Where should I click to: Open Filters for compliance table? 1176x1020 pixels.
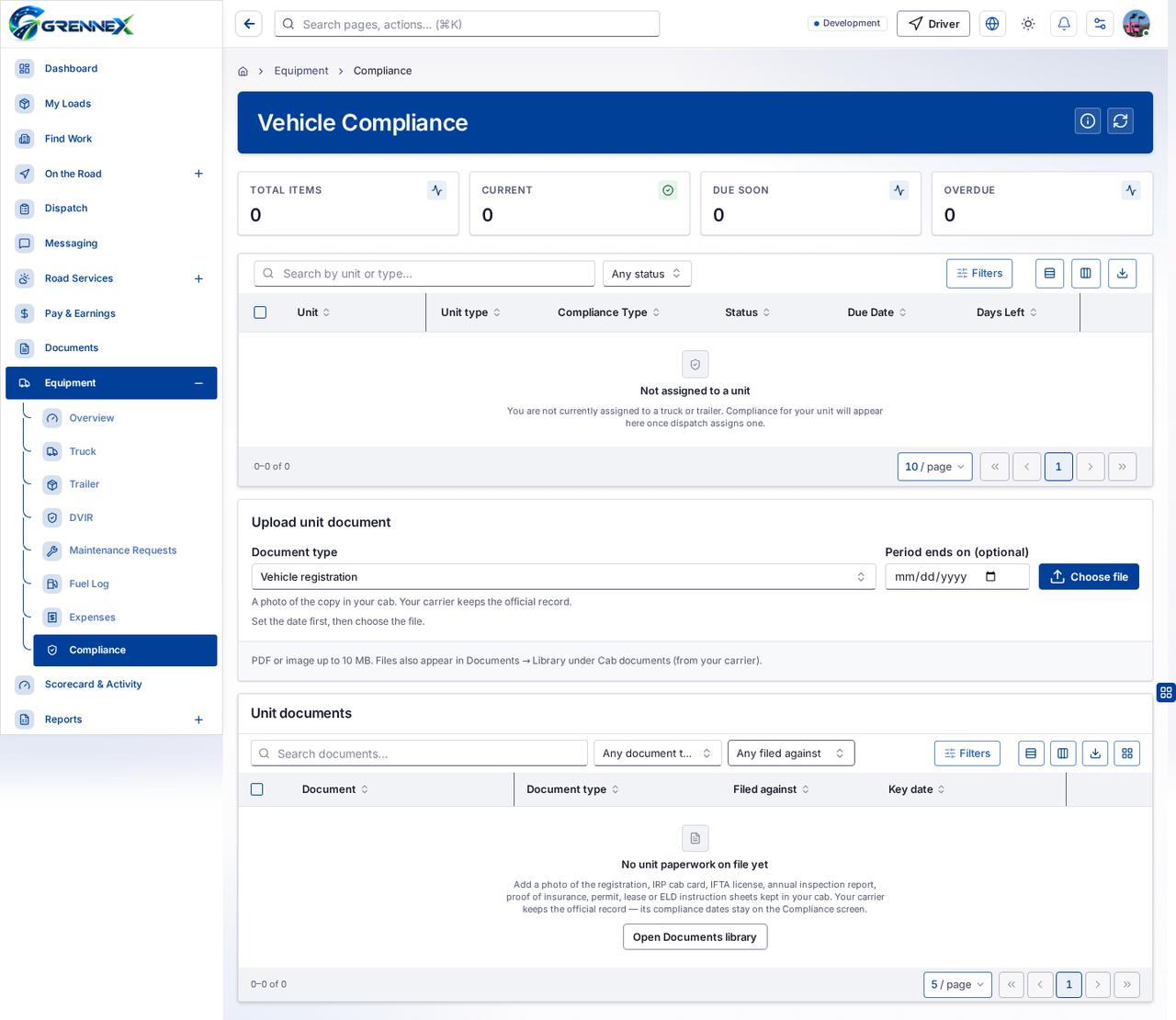click(x=979, y=273)
